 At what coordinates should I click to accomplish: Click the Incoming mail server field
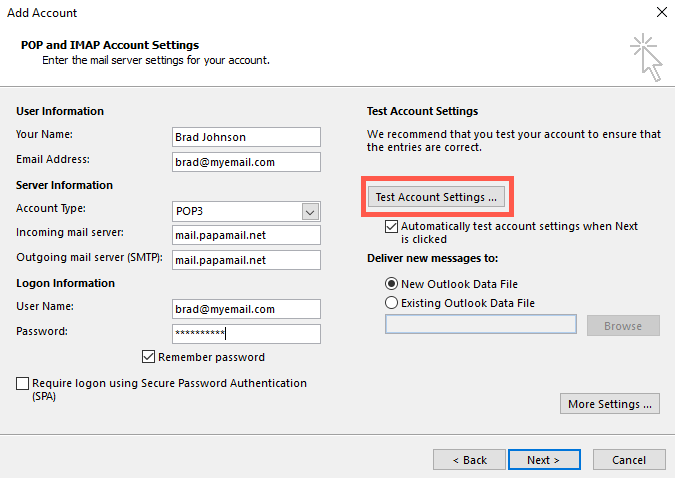246,235
